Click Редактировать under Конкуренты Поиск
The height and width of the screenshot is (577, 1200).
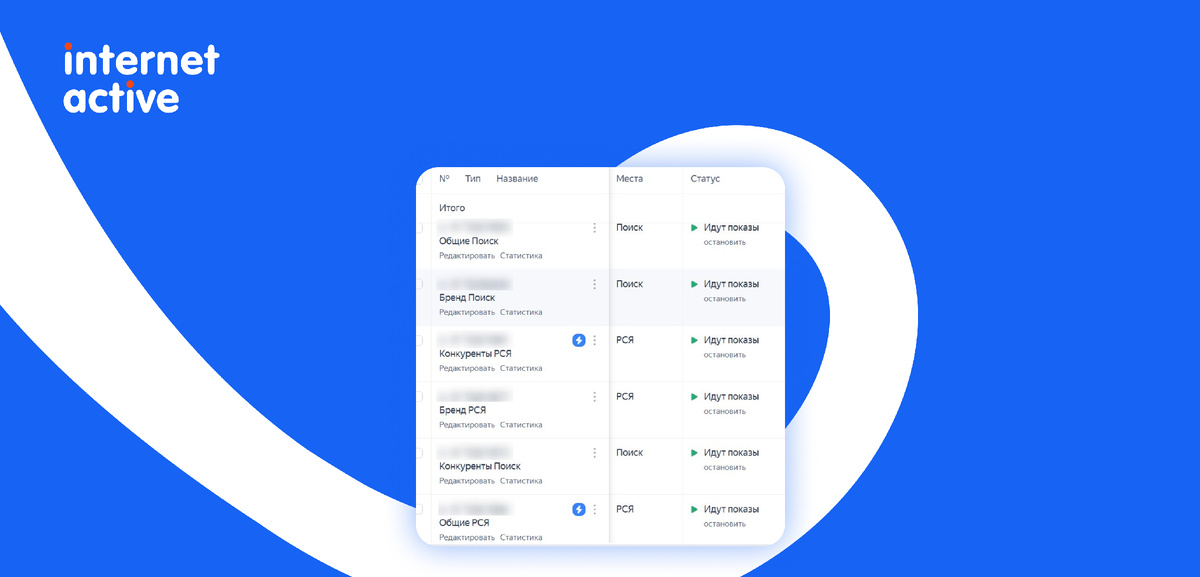tap(467, 481)
